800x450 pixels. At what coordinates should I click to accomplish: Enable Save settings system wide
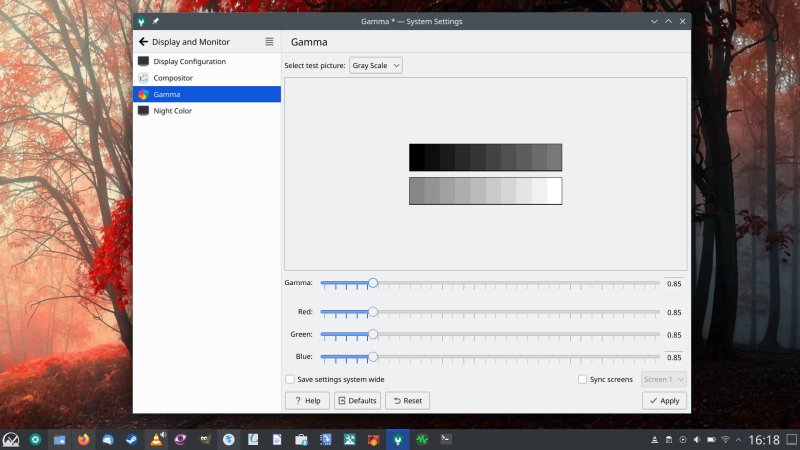[290, 379]
